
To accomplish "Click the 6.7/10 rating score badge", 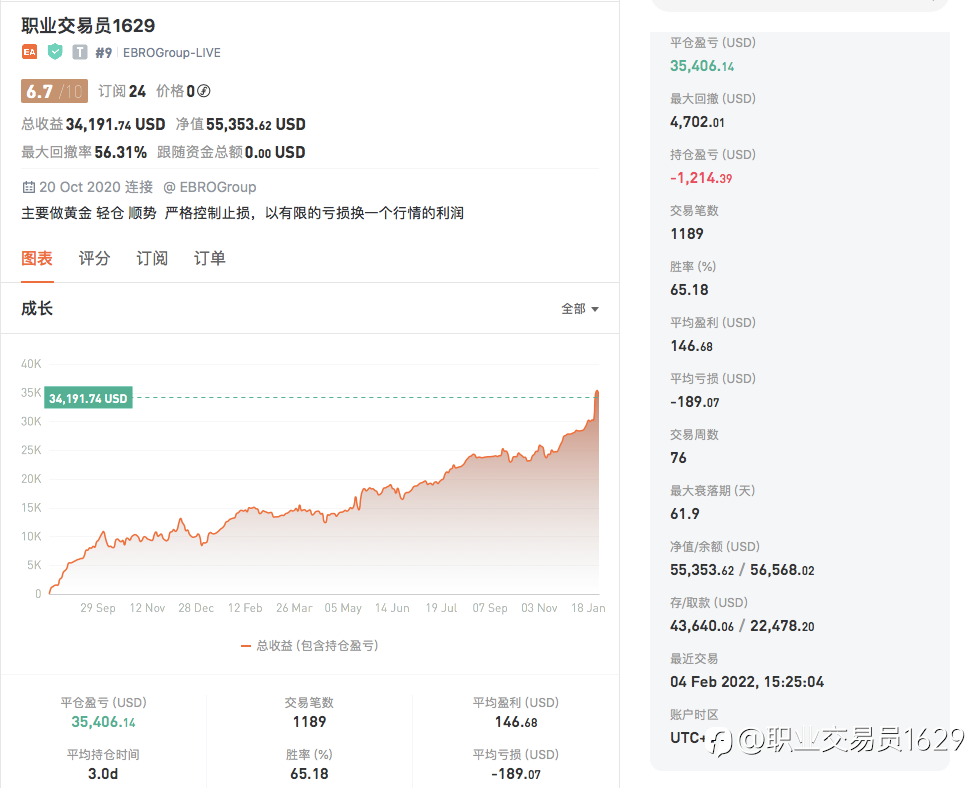I will click(54, 91).
